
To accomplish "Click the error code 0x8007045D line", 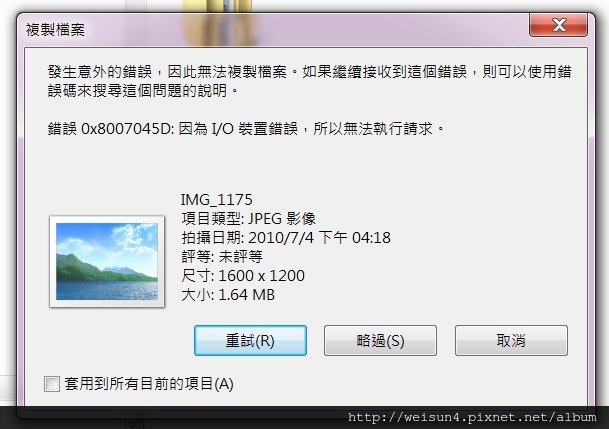I will [x=246, y=129].
